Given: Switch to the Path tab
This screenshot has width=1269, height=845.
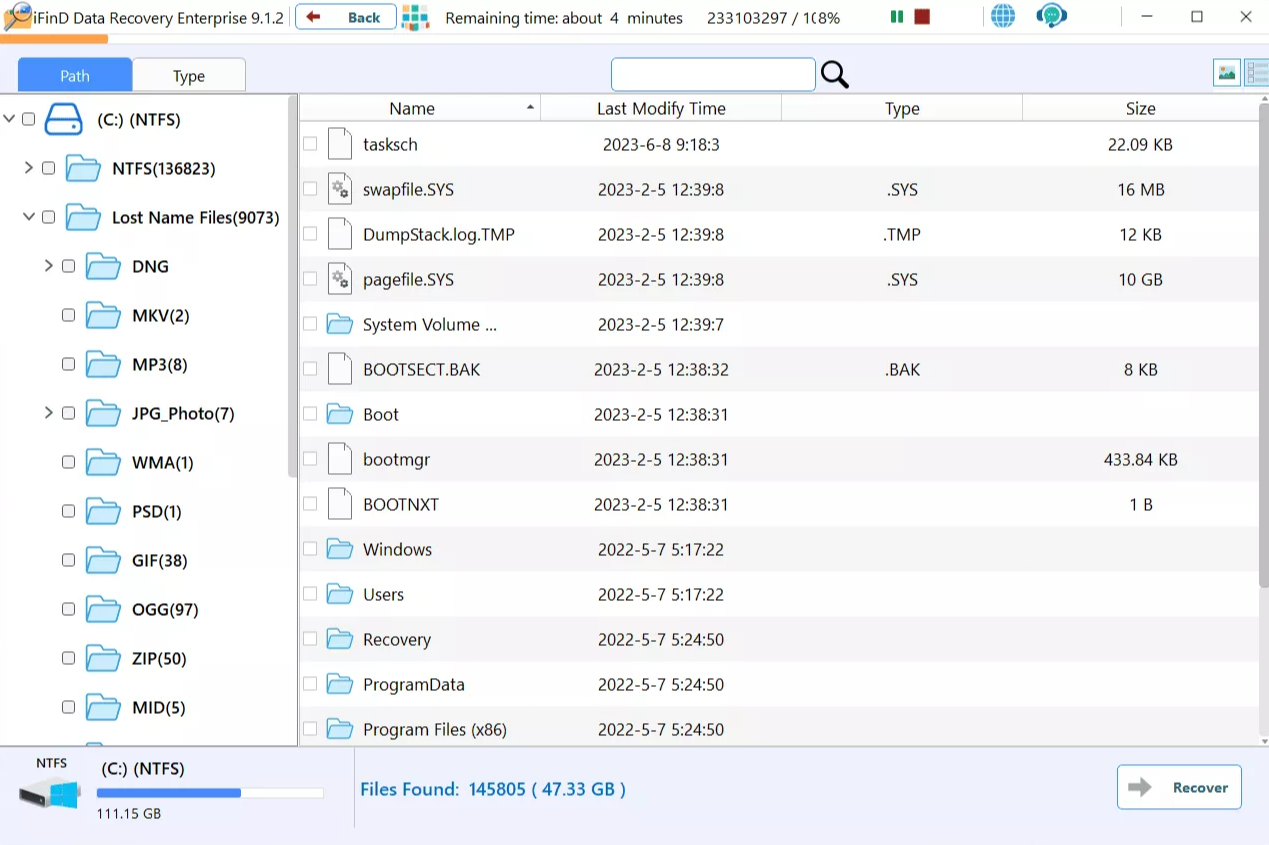Looking at the screenshot, I should [75, 75].
